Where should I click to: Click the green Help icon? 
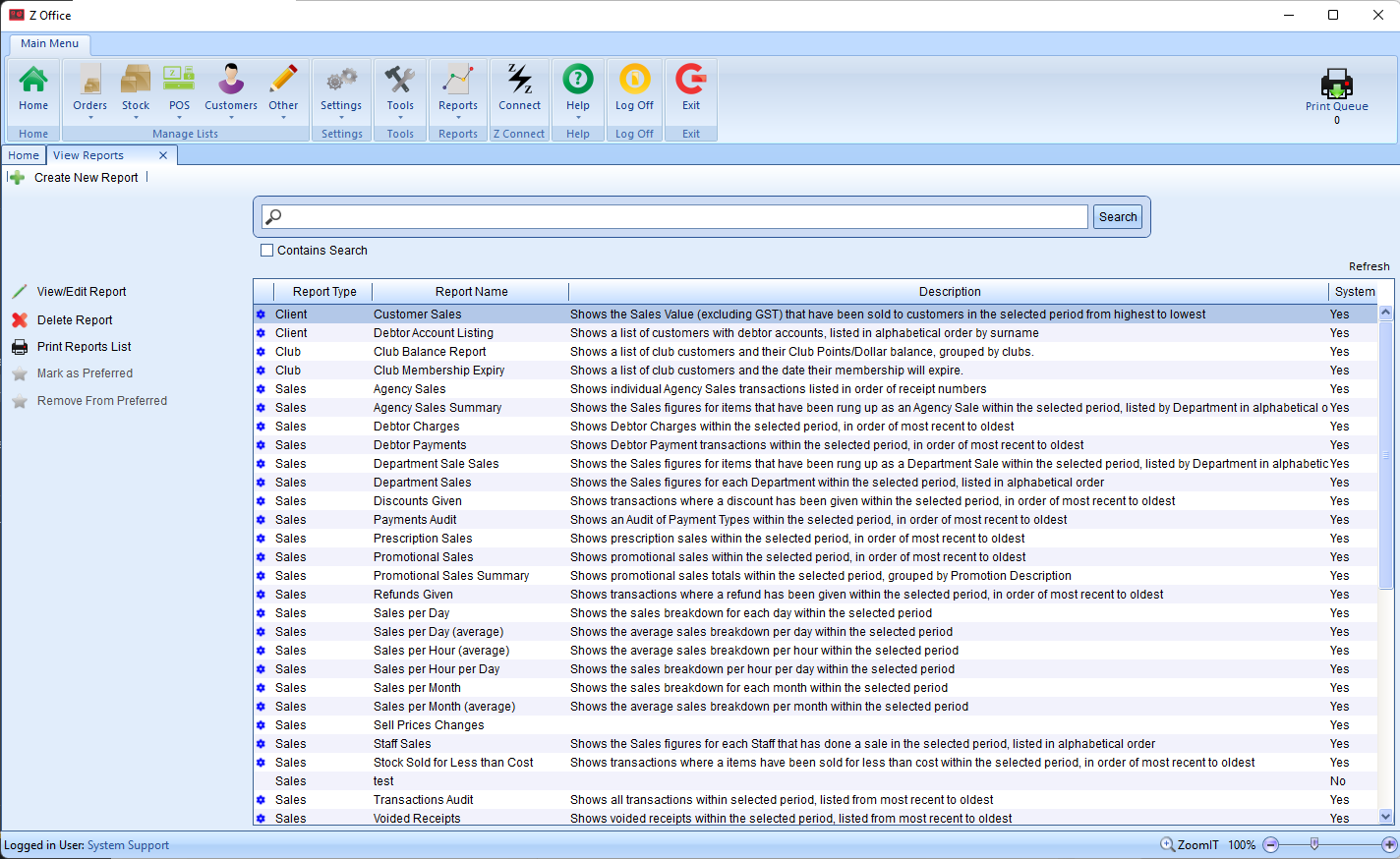578,81
